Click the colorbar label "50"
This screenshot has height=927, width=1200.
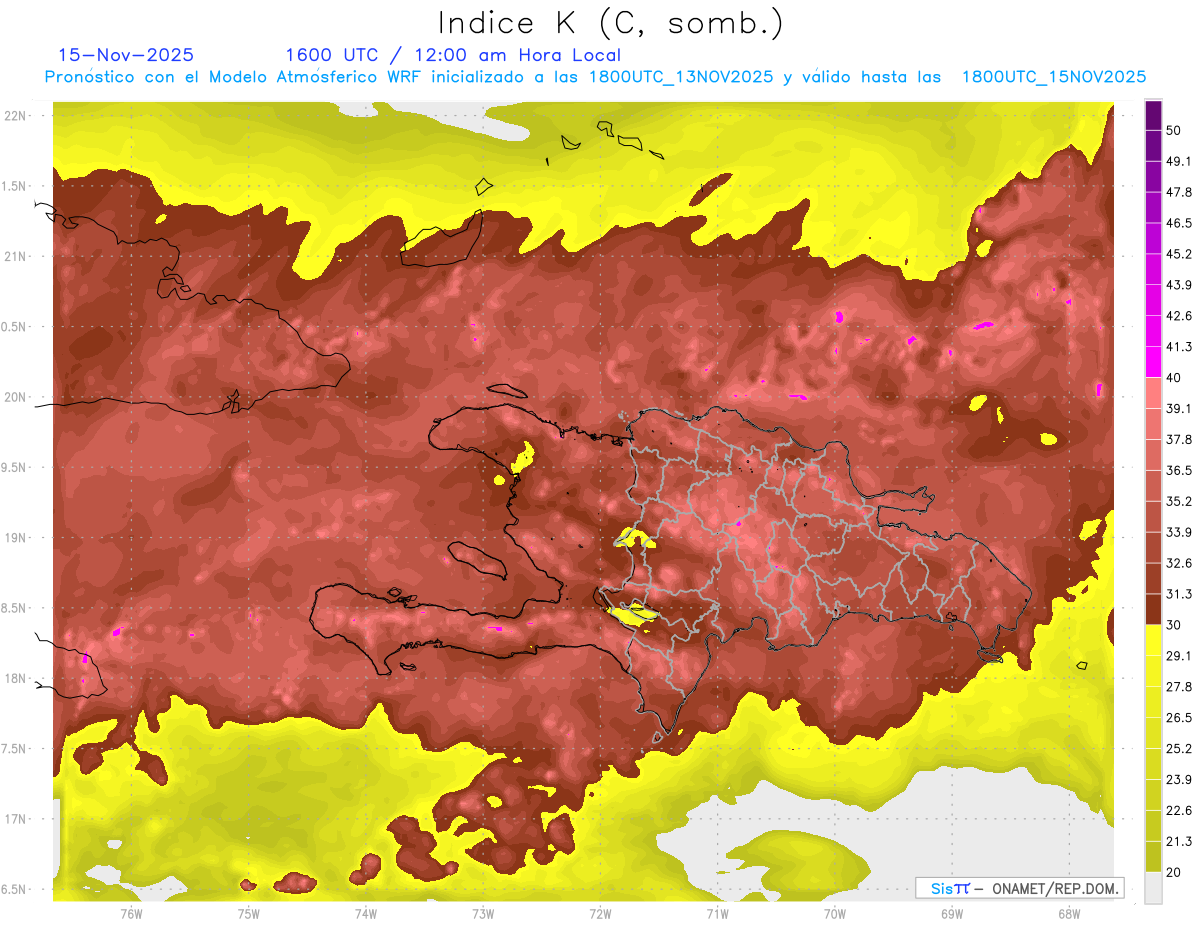coord(1175,131)
